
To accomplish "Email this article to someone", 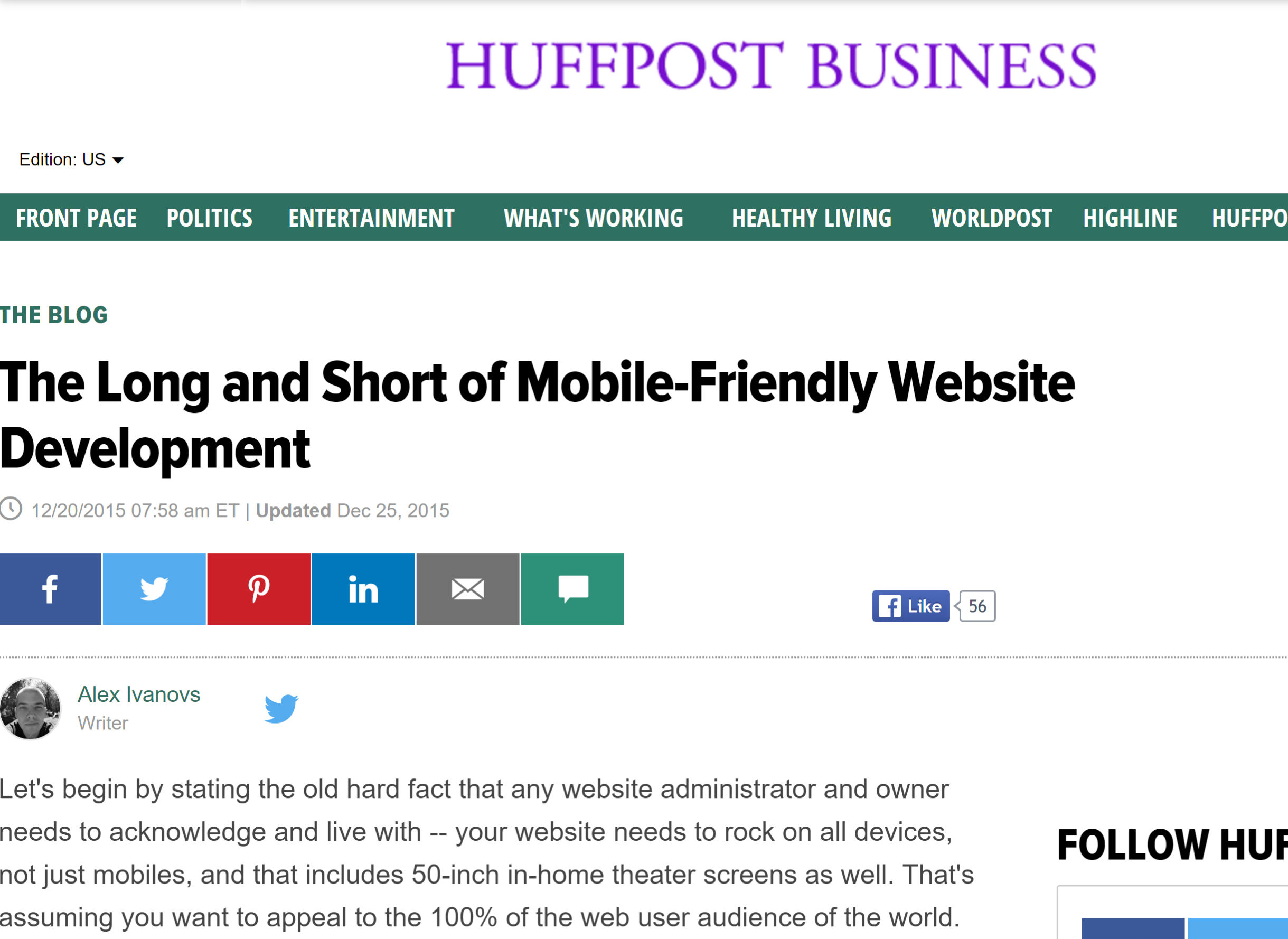I will [468, 589].
